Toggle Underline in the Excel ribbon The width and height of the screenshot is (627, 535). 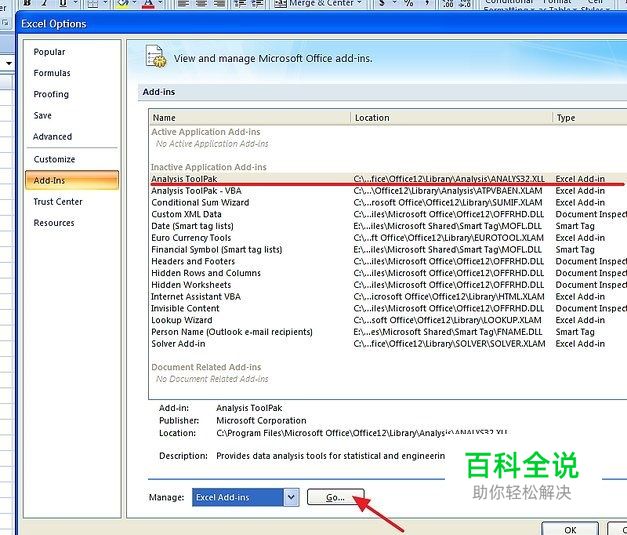tap(63, 3)
